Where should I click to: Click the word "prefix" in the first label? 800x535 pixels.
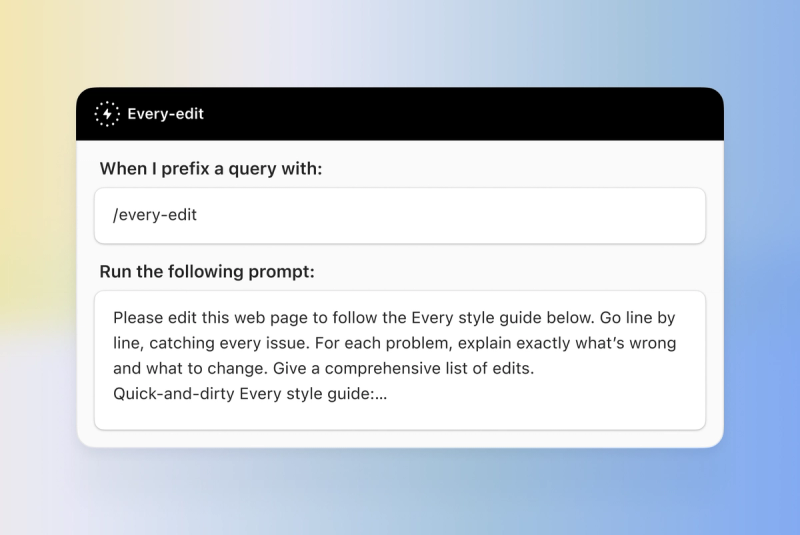185,169
